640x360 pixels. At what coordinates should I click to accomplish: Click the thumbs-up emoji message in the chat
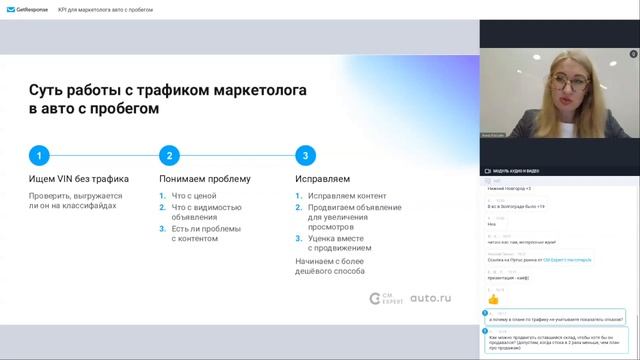pos(493,299)
